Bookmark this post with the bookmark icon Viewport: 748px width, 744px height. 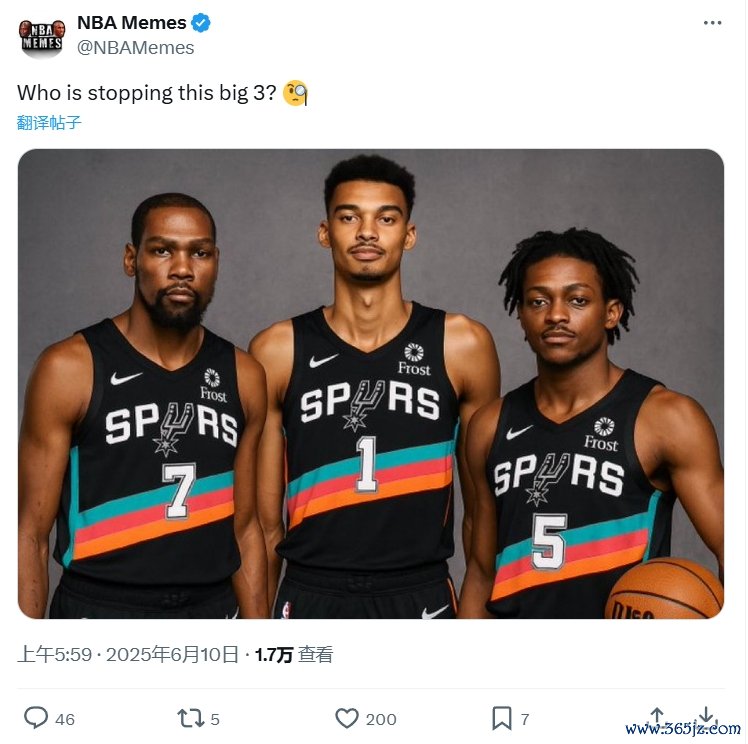point(501,718)
